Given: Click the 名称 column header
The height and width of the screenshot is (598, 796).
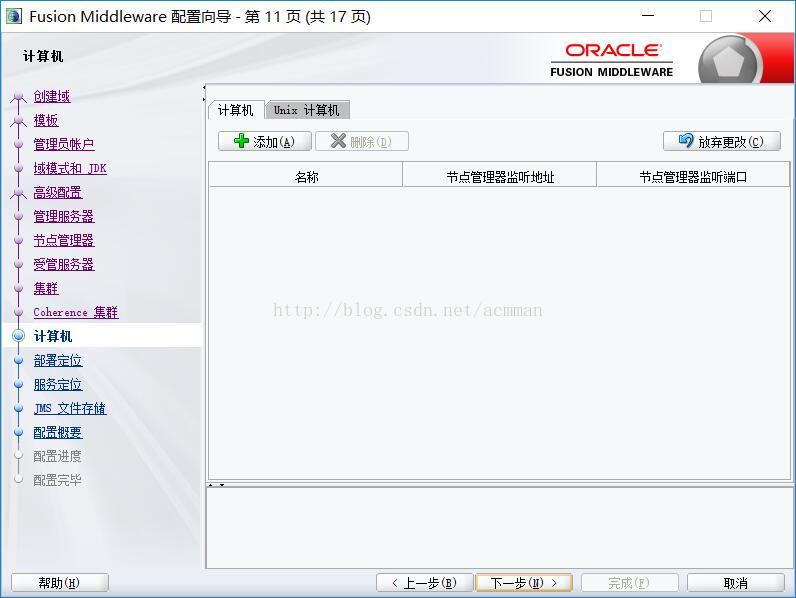Looking at the screenshot, I should tap(306, 177).
